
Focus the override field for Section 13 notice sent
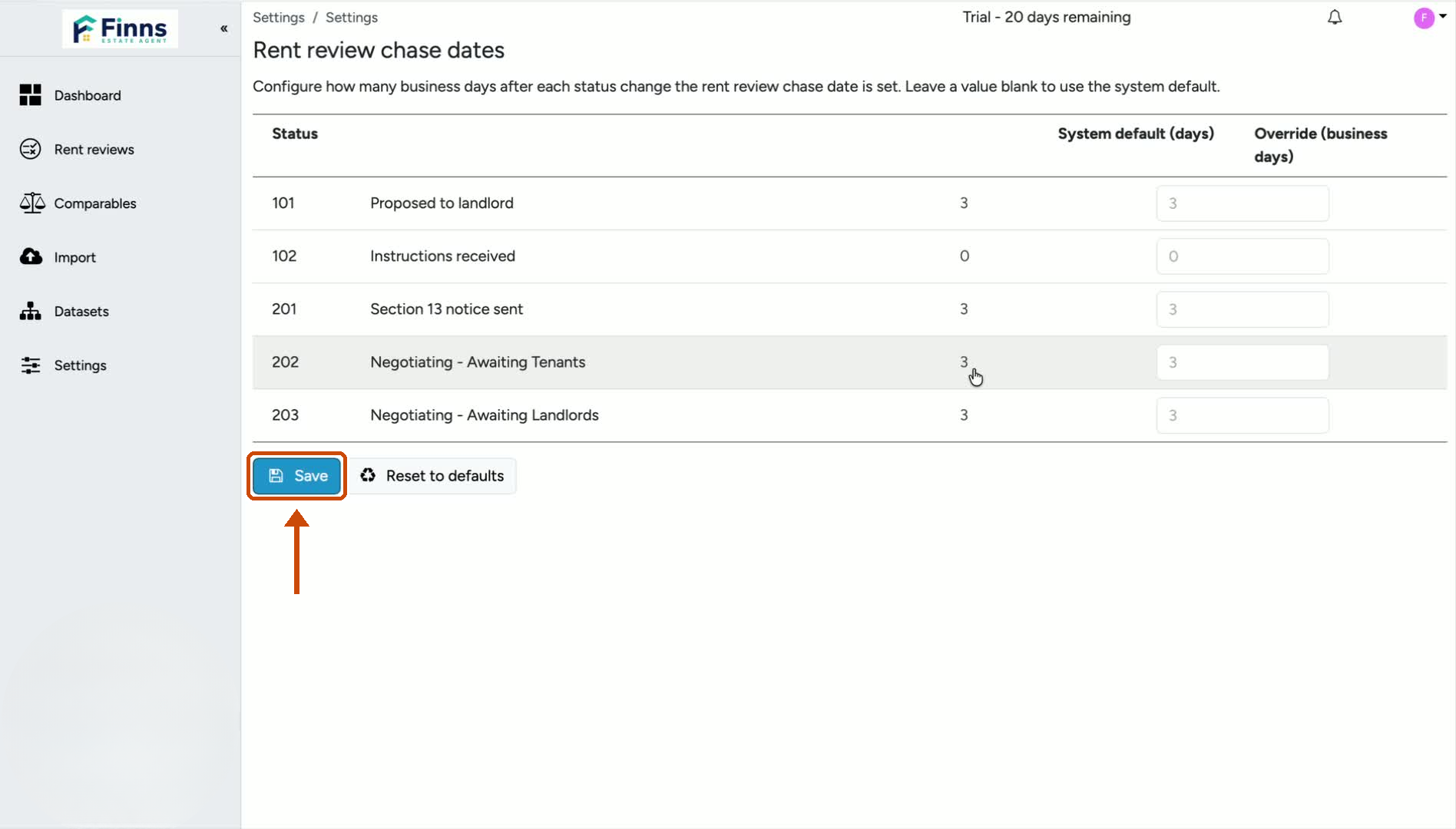[x=1243, y=309]
